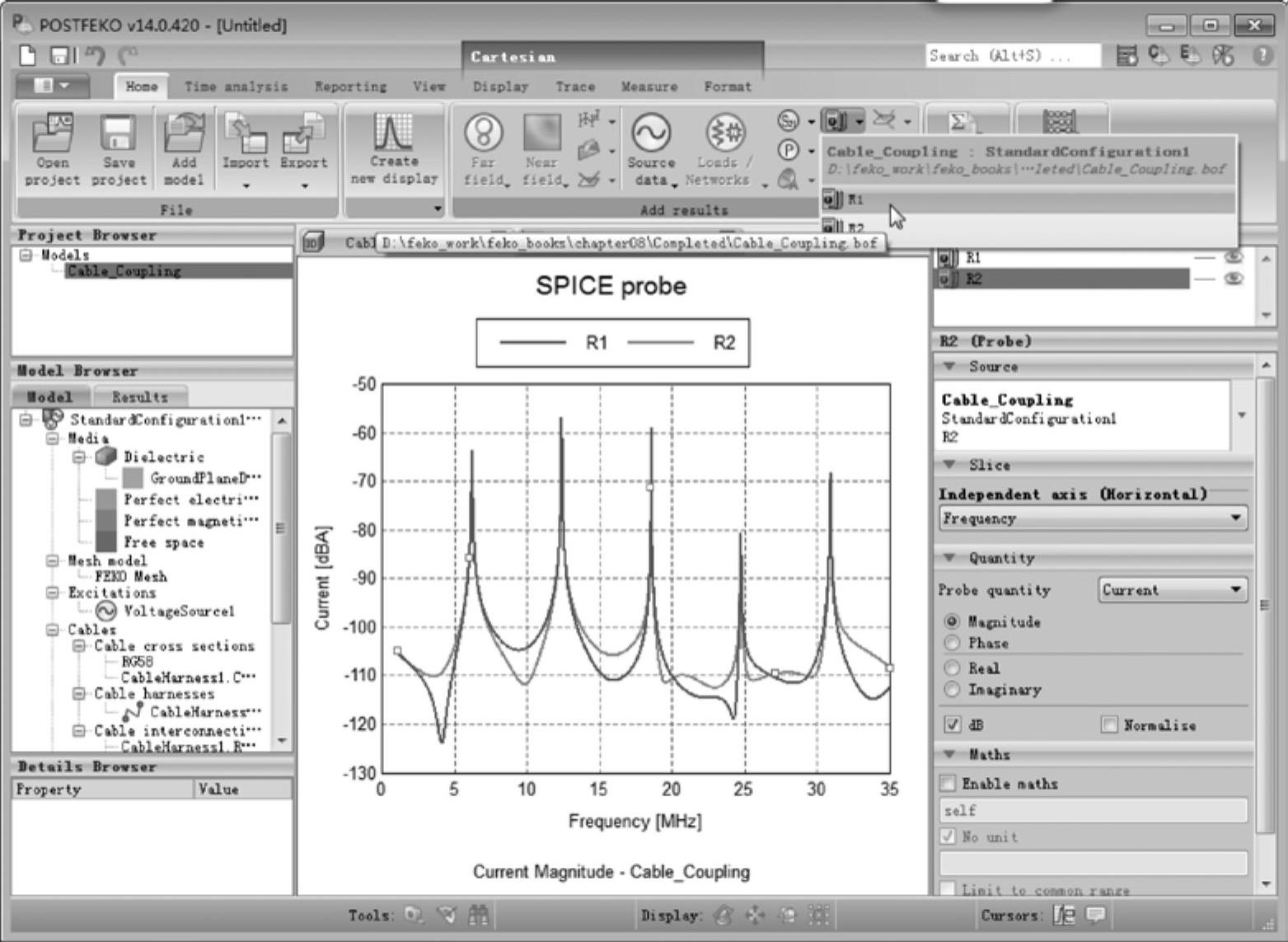Open the Probe quantity Current dropdown
The image size is (1288, 942).
tap(1173, 590)
